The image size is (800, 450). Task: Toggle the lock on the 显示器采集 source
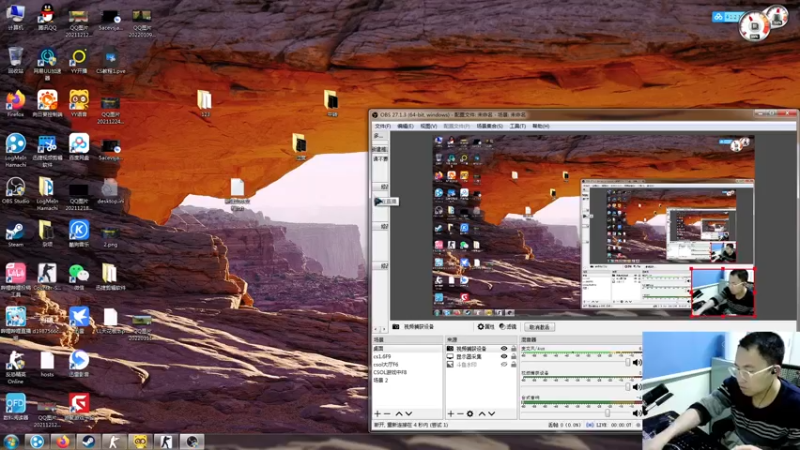point(514,357)
